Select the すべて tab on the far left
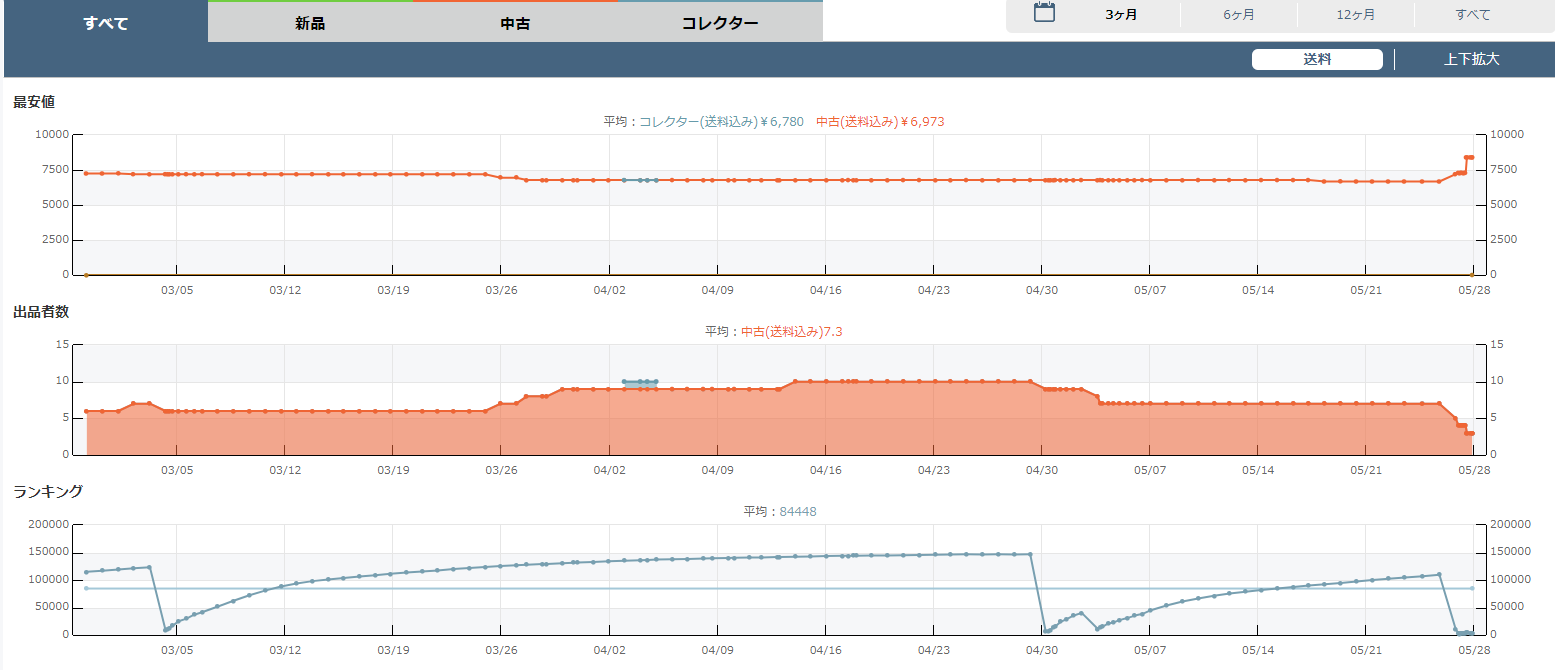1555x670 pixels. 105,23
